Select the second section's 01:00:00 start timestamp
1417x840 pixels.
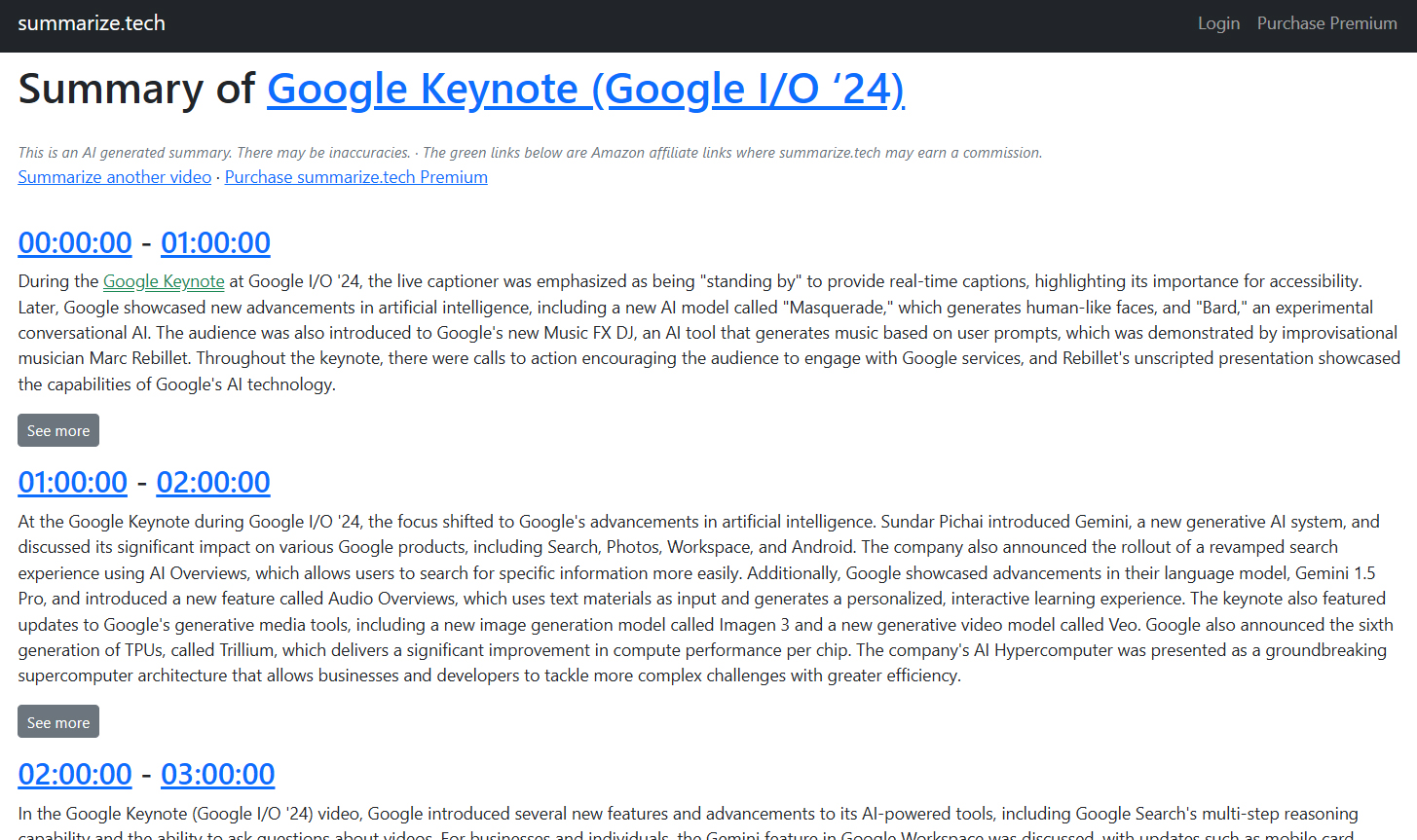(73, 482)
